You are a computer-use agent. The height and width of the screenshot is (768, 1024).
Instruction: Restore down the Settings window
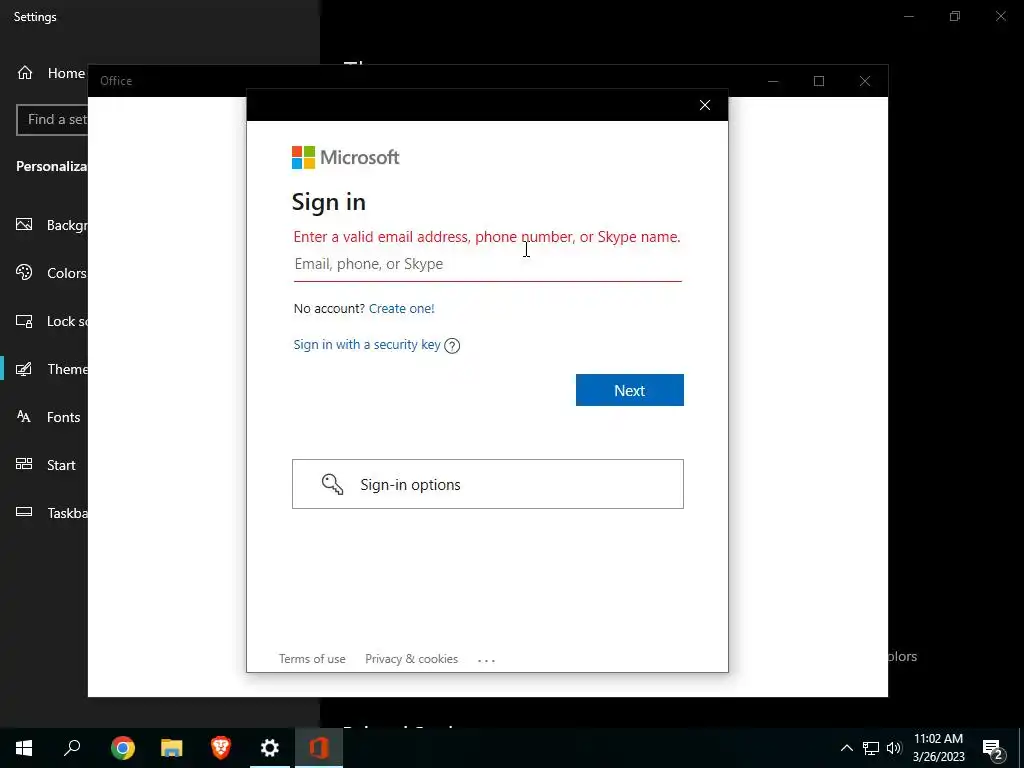955,16
